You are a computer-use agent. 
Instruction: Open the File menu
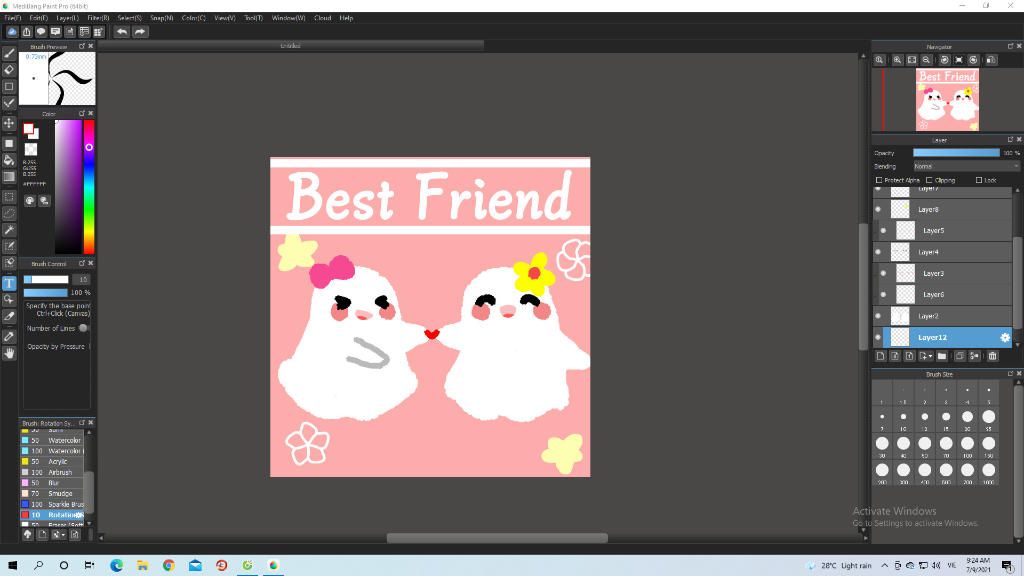click(13, 18)
